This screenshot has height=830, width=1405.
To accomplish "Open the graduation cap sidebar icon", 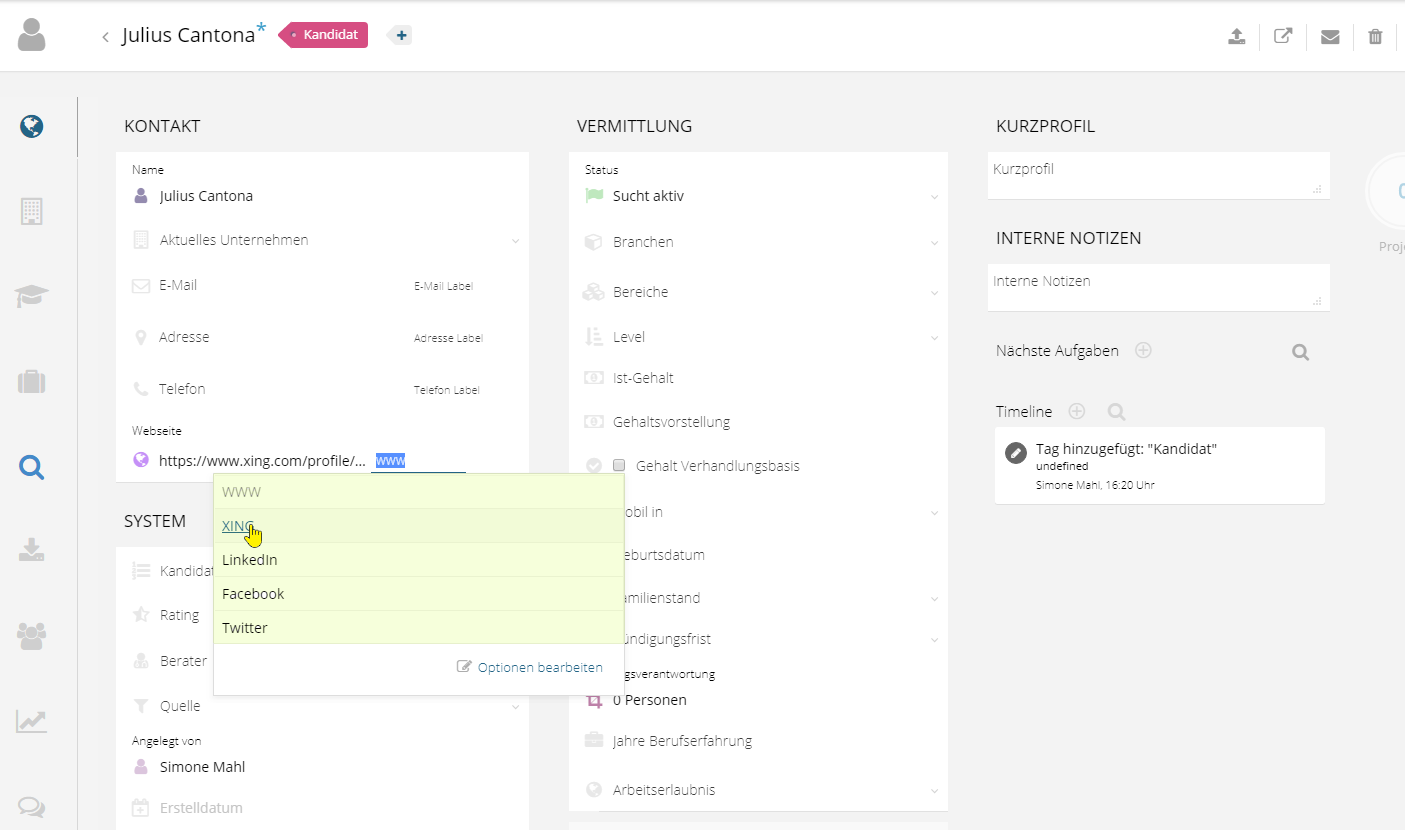I will pos(32,296).
